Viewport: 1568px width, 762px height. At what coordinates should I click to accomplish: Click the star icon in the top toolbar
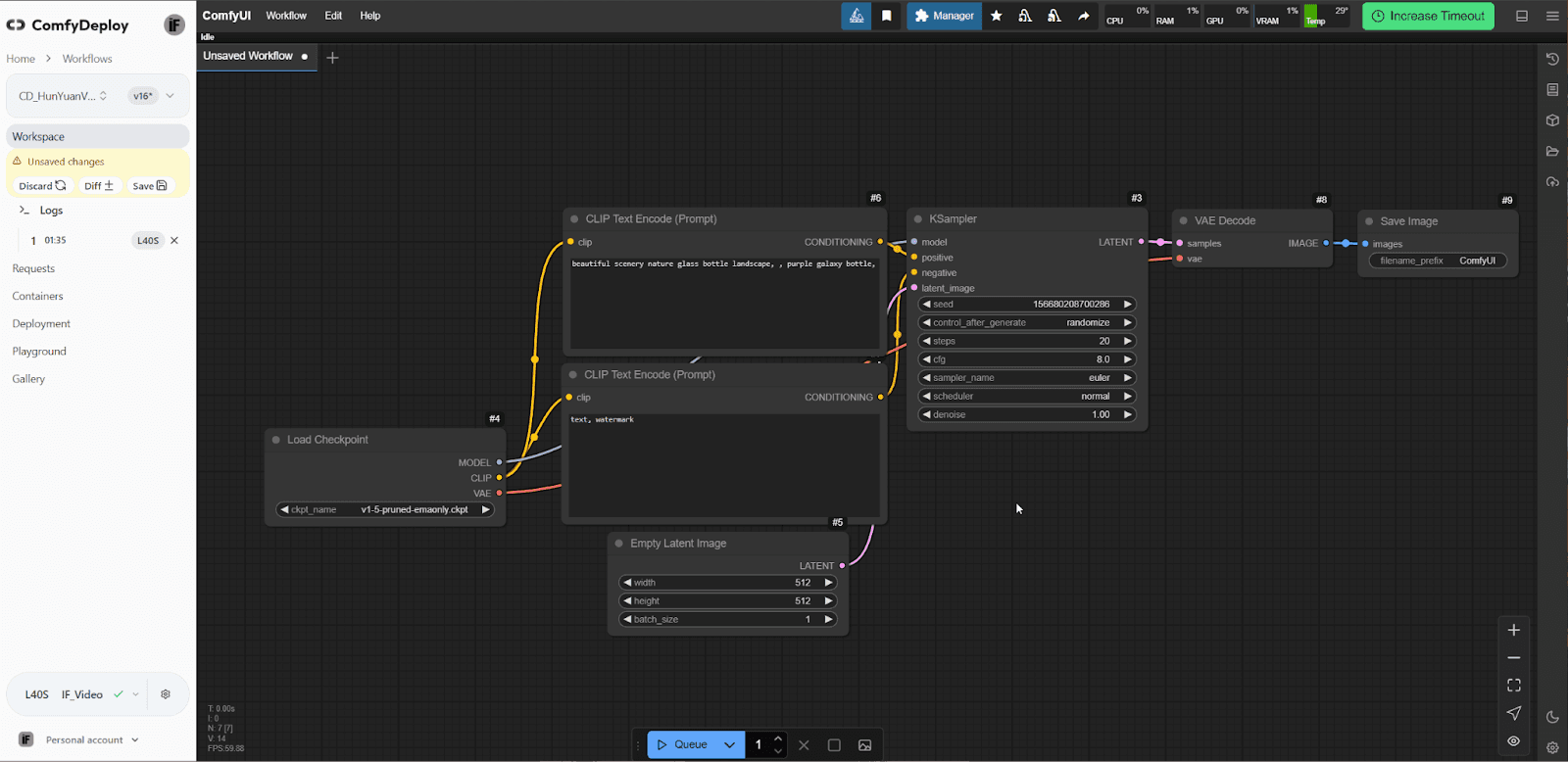coord(997,16)
